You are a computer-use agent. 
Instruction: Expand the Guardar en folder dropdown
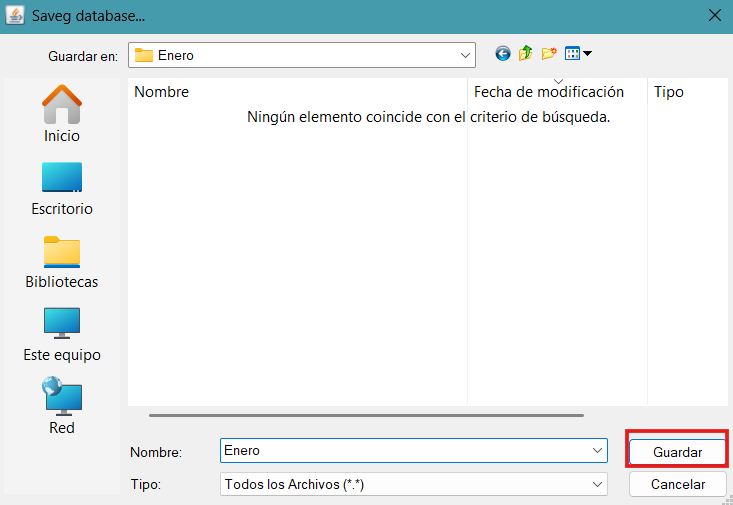tap(465, 55)
